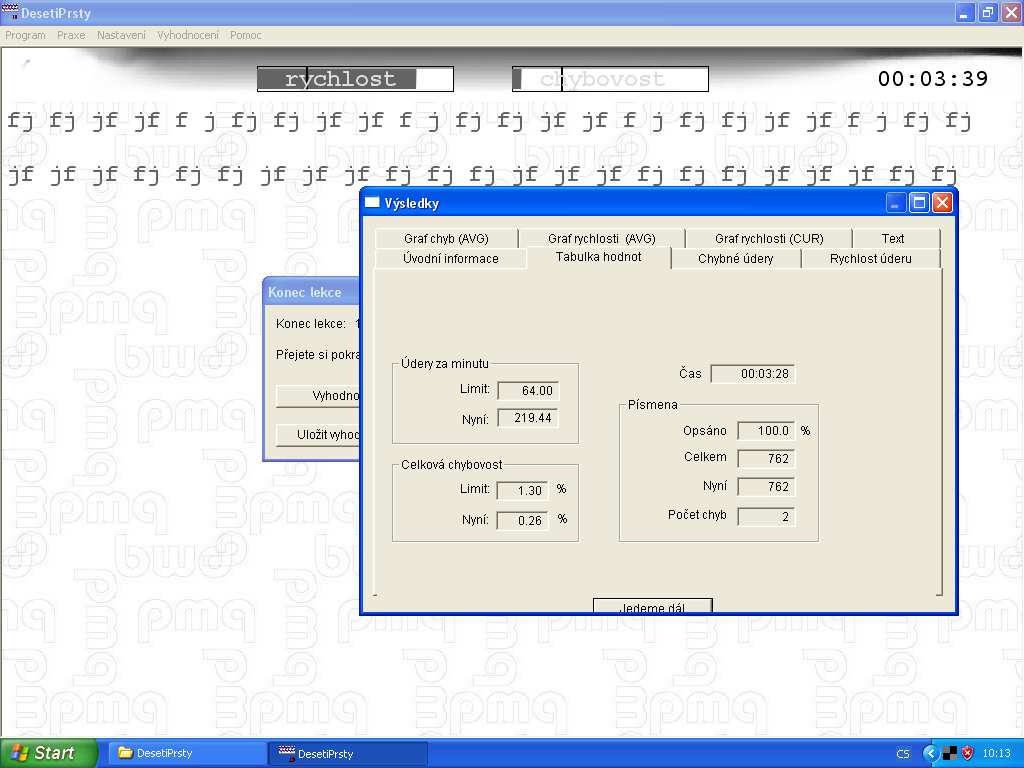
Task: Click the rychlost progress bar
Action: click(355, 79)
